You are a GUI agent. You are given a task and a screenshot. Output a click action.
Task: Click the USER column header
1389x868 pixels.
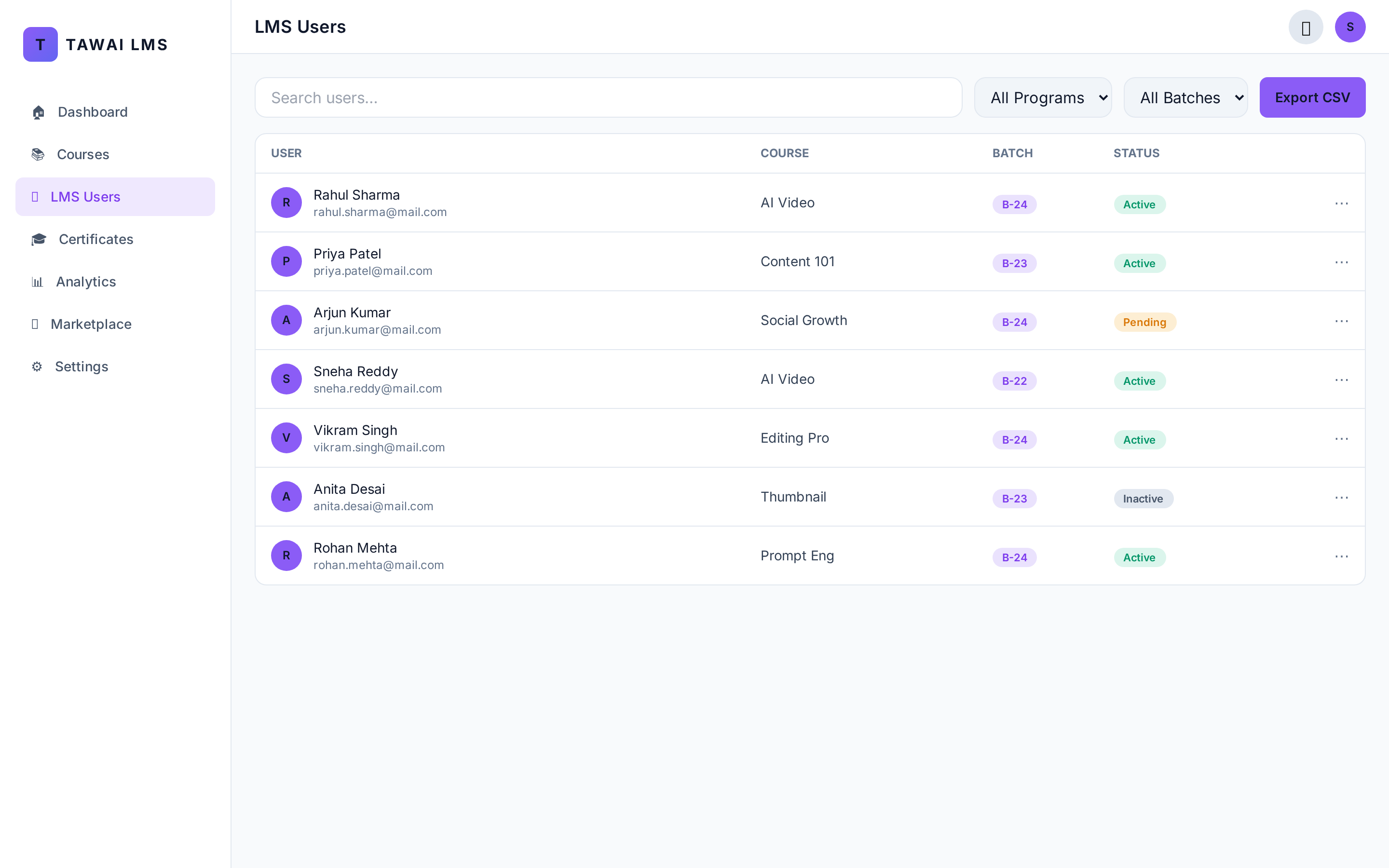286,153
